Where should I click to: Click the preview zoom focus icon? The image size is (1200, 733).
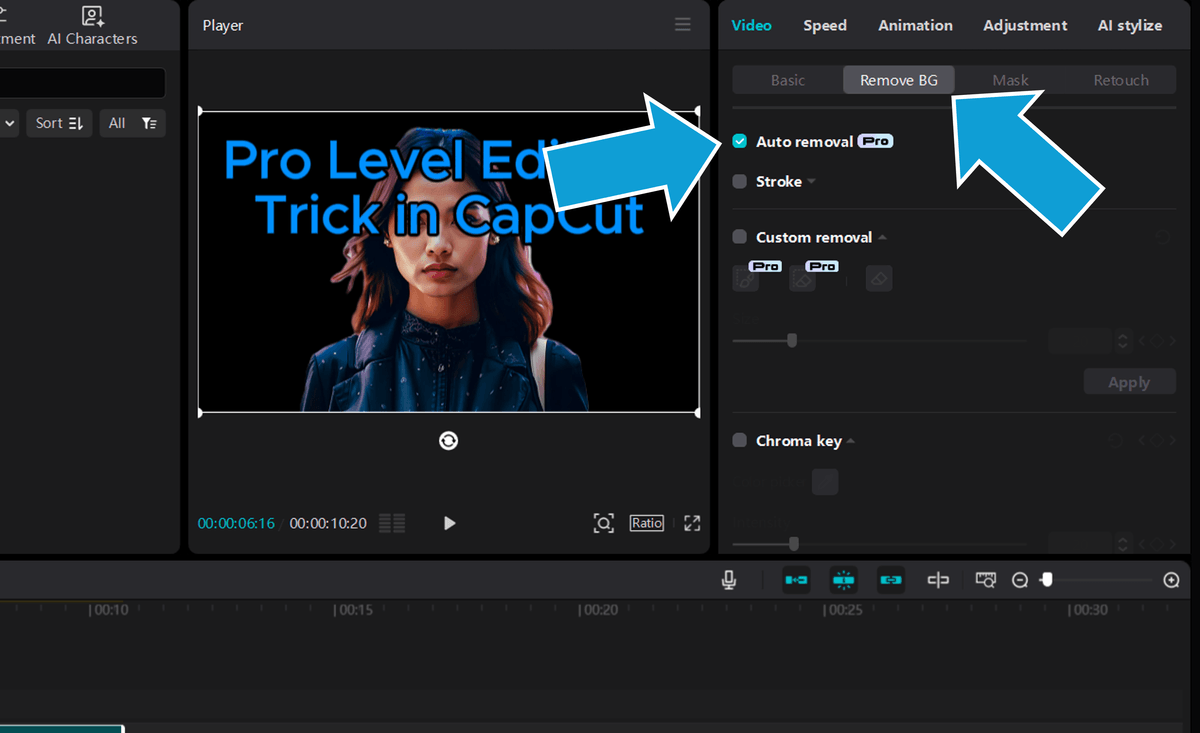coord(603,523)
